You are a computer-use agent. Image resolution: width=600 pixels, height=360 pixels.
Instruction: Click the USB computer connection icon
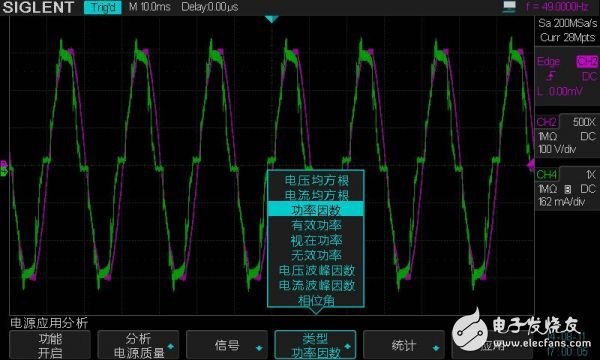[x=509, y=7]
